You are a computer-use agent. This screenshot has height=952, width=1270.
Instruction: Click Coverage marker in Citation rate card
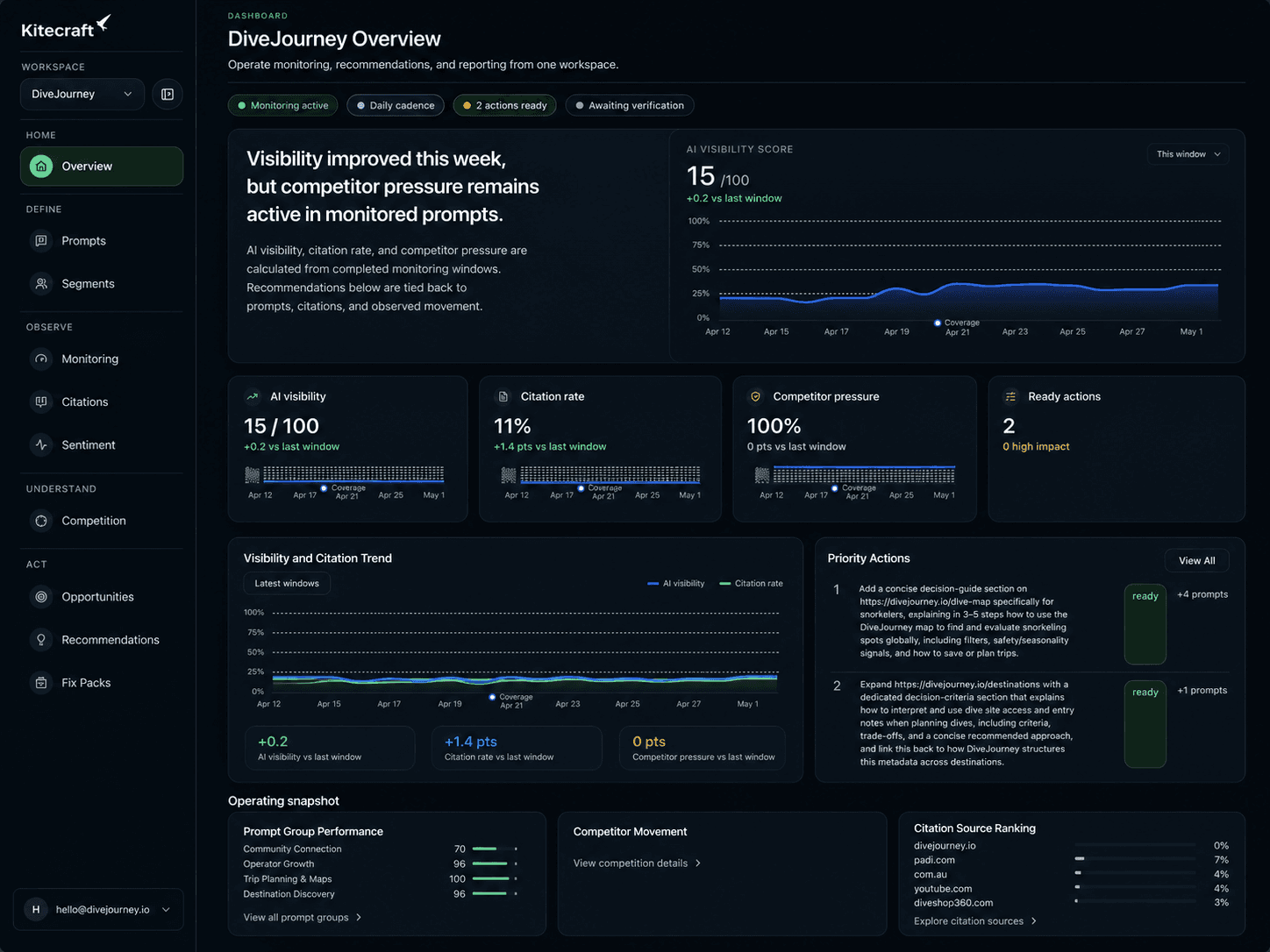pos(581,488)
